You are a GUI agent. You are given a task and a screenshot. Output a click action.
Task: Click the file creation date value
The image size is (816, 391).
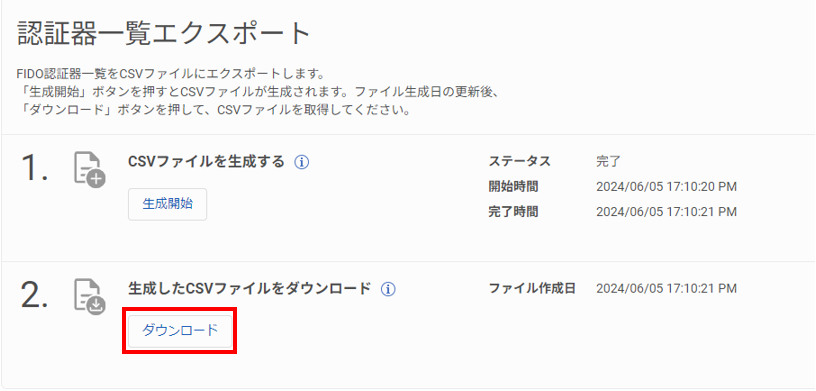[x=667, y=288]
